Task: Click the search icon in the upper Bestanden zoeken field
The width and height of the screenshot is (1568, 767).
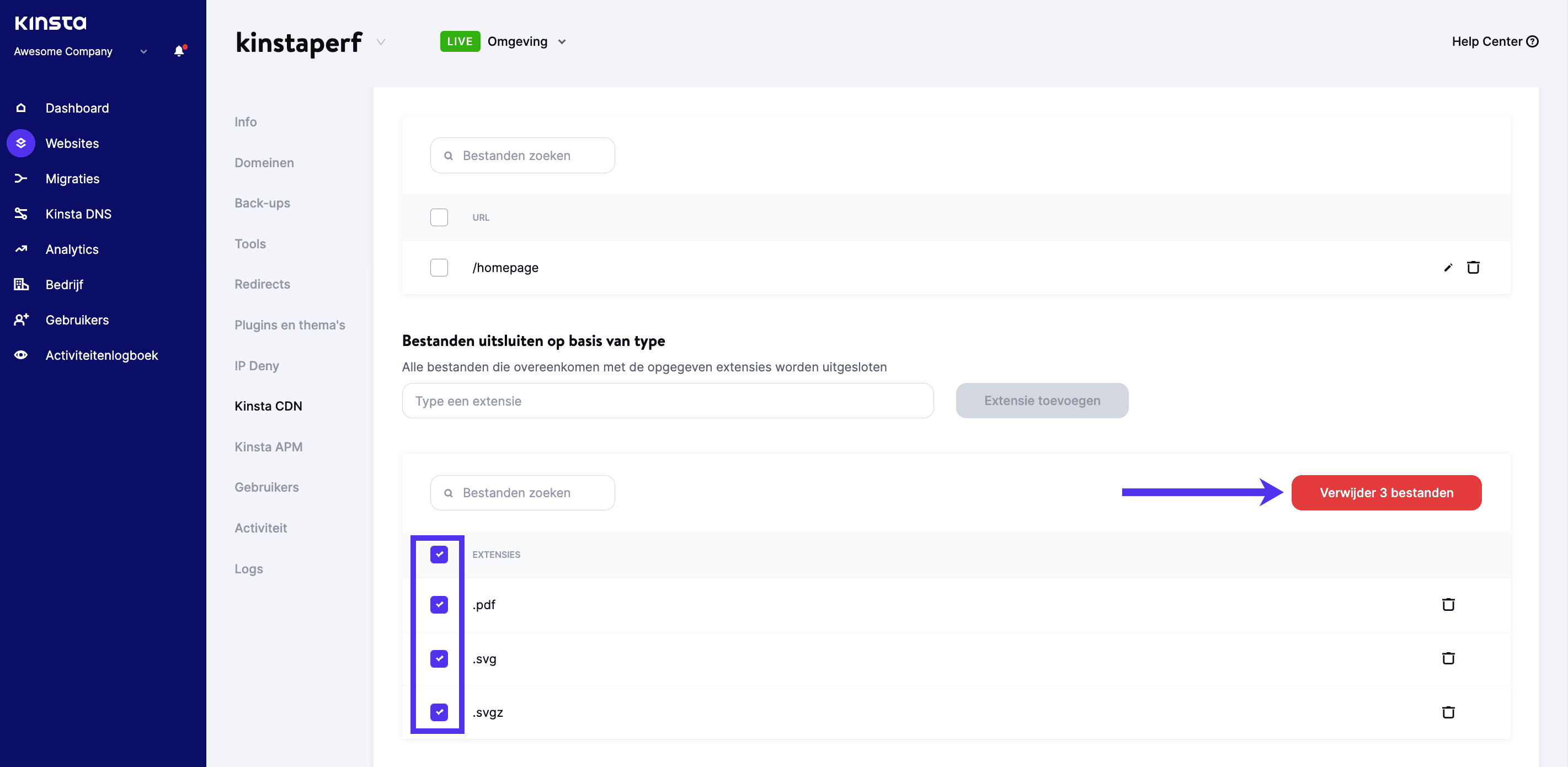Action: (x=449, y=156)
